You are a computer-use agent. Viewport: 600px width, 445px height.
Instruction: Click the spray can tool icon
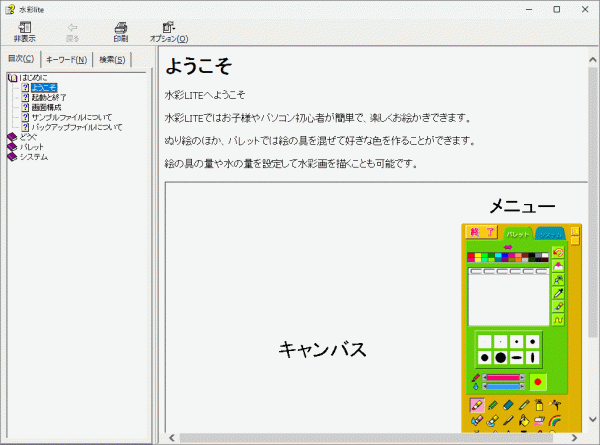[539, 405]
